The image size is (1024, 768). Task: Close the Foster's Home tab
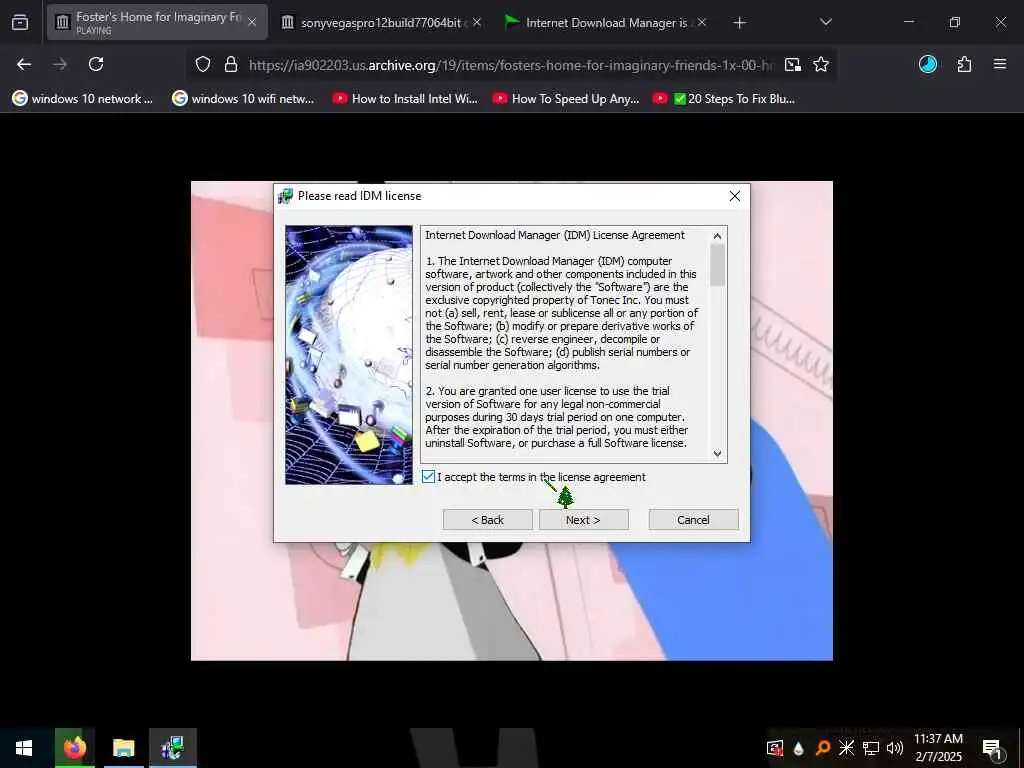point(252,22)
